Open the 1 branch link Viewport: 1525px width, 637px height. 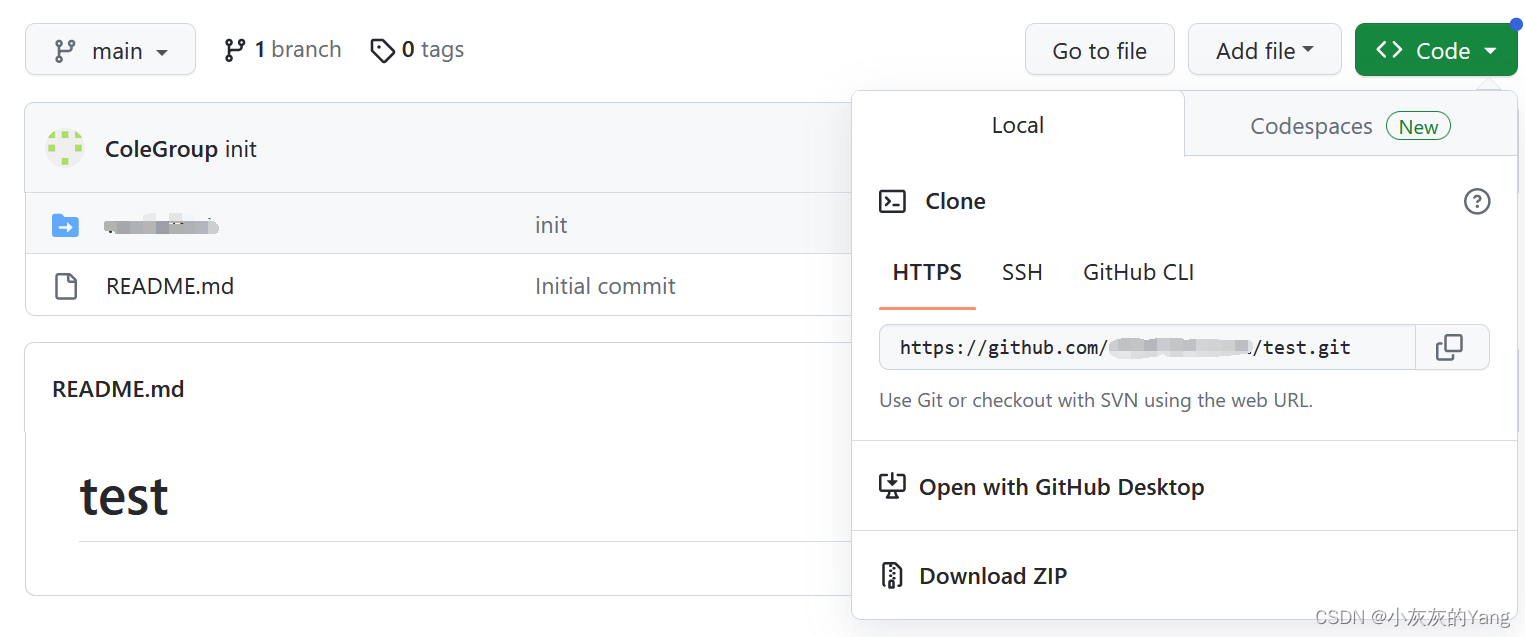[x=283, y=50]
